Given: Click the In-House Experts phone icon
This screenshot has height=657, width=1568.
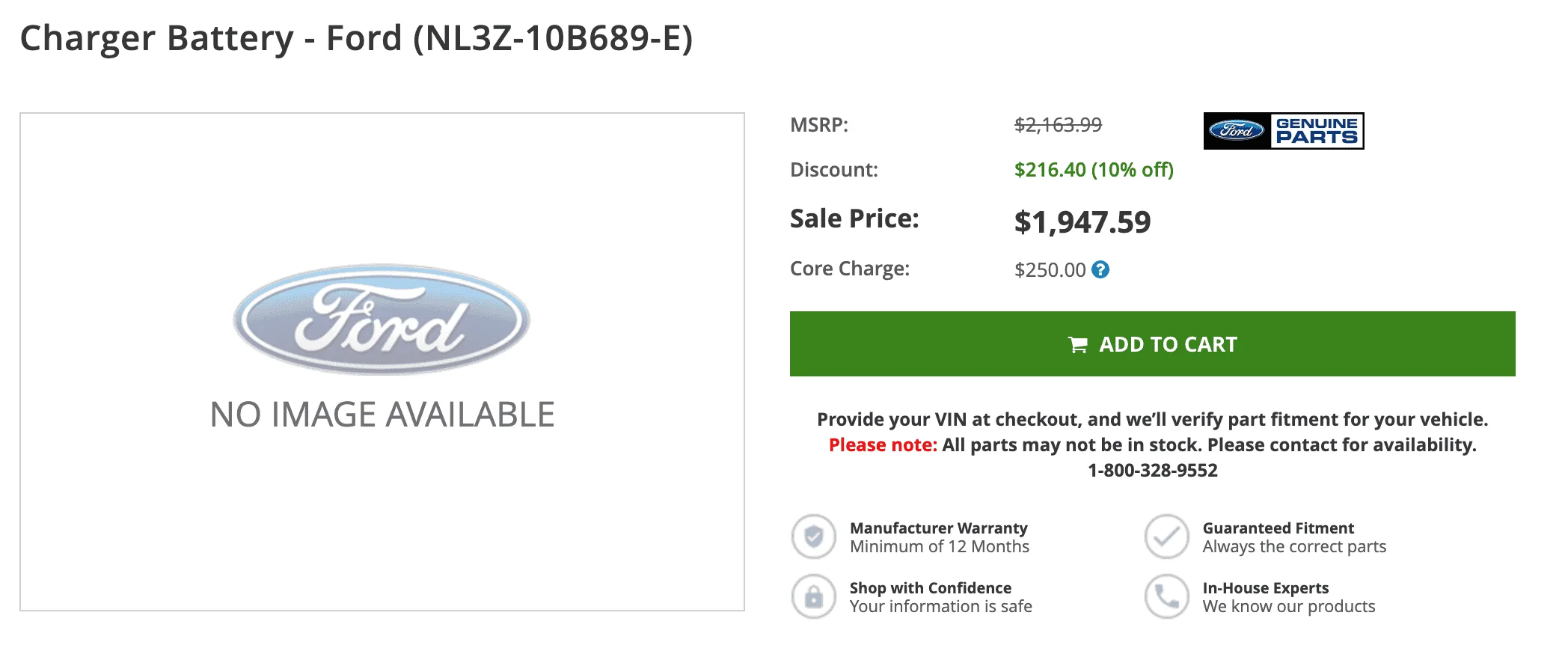Looking at the screenshot, I should [x=1167, y=597].
